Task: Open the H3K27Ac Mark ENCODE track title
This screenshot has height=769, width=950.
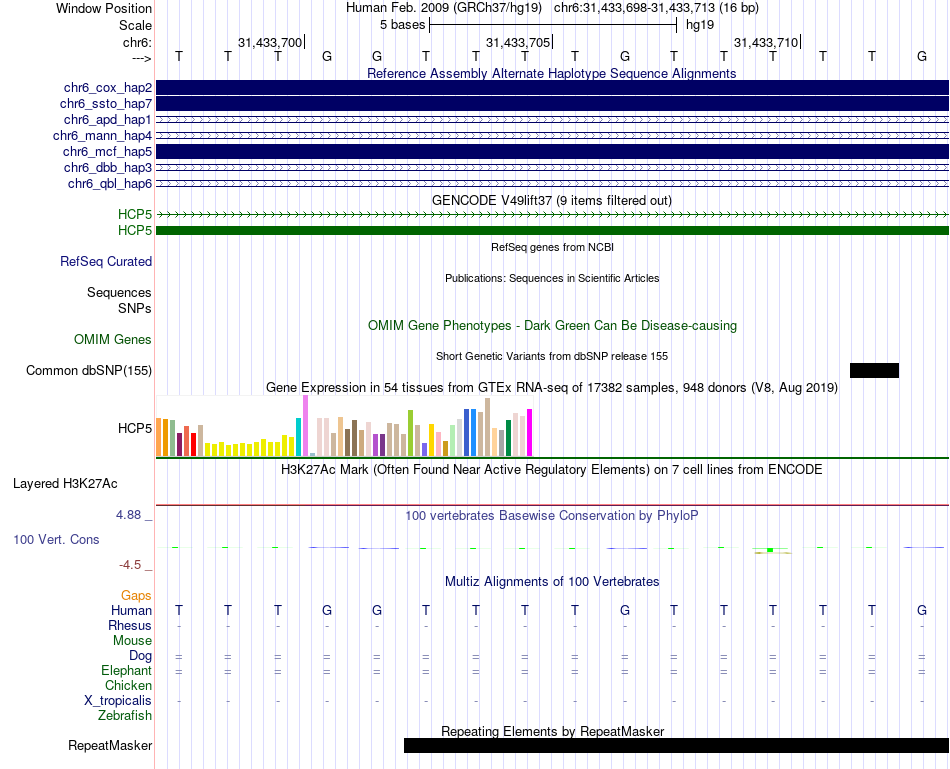Action: (x=551, y=470)
